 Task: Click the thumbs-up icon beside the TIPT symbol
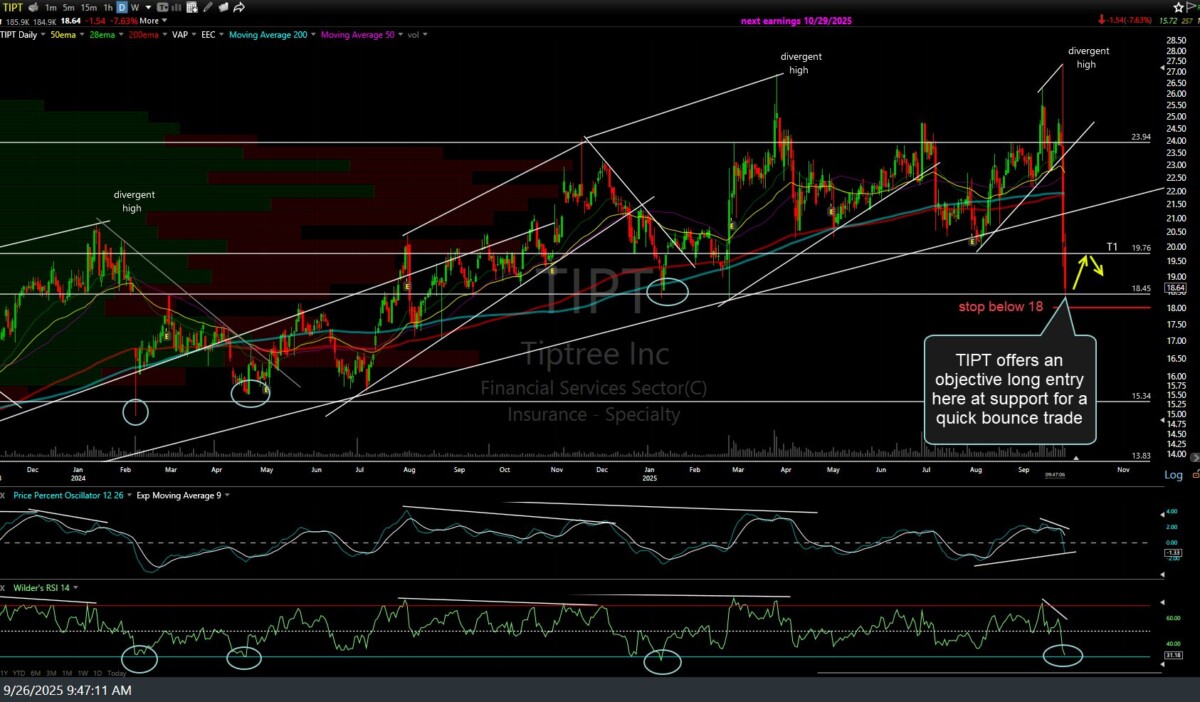(33, 7)
